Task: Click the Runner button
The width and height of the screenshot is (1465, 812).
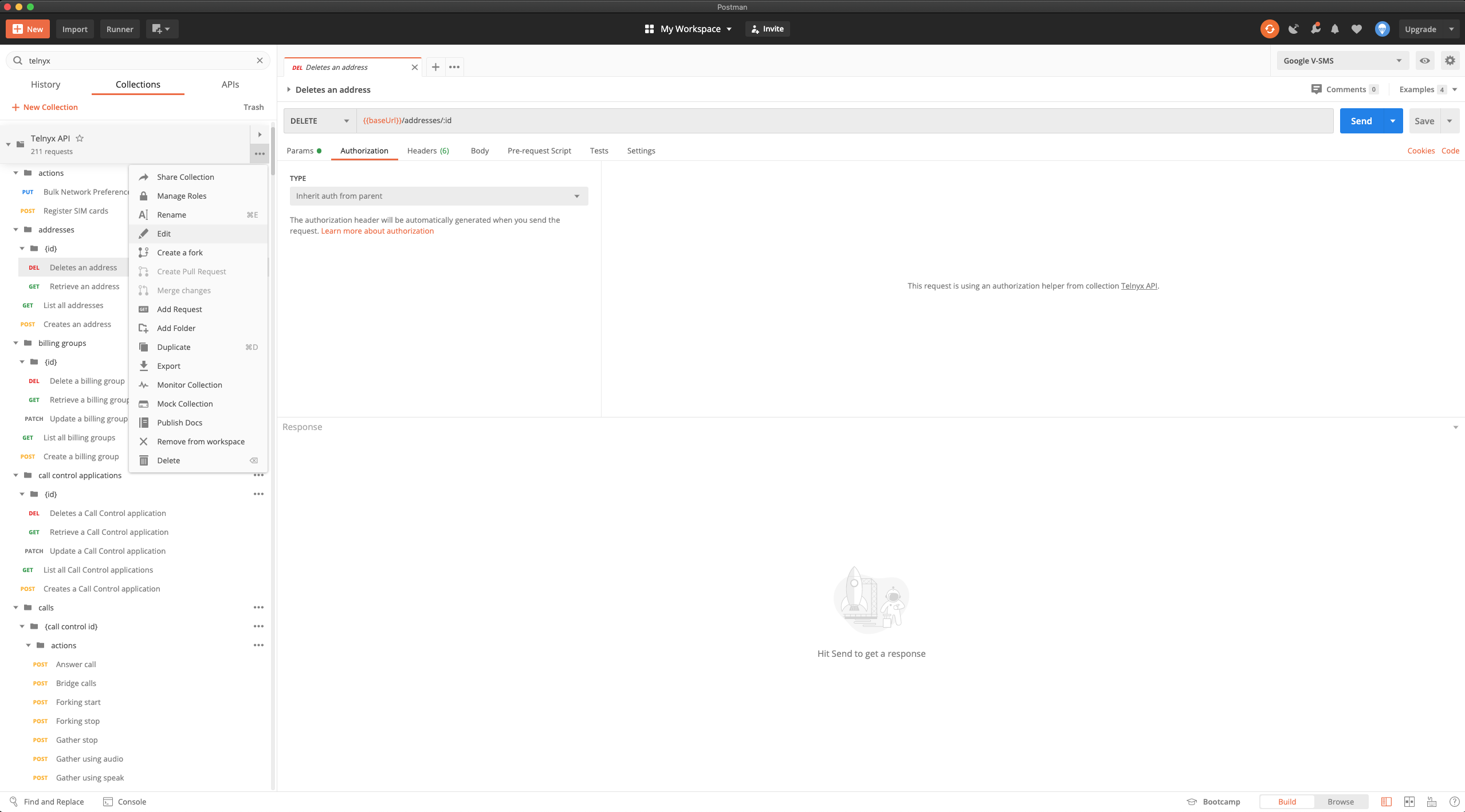Action: pyautogui.click(x=120, y=29)
